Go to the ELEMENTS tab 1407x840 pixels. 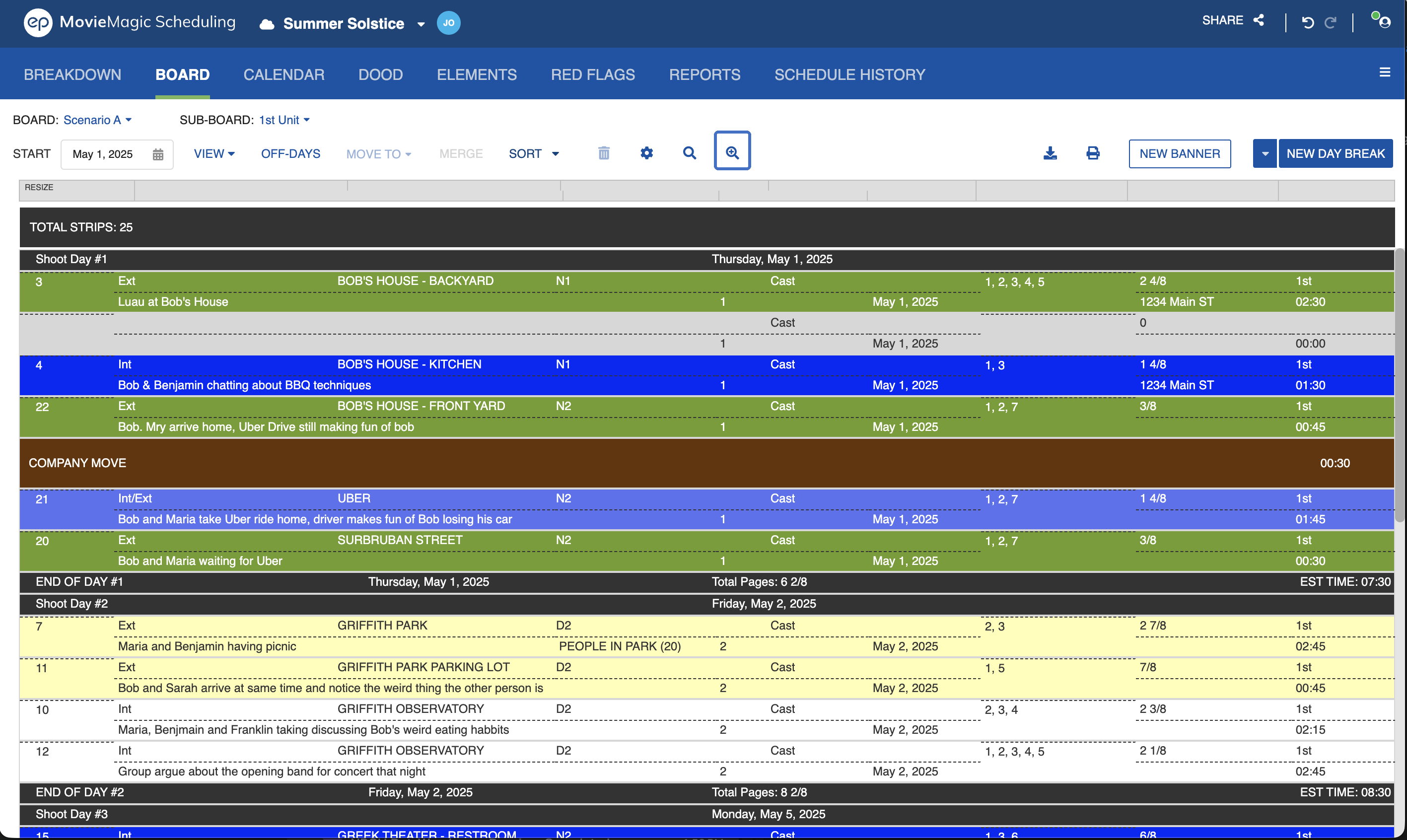click(x=477, y=75)
